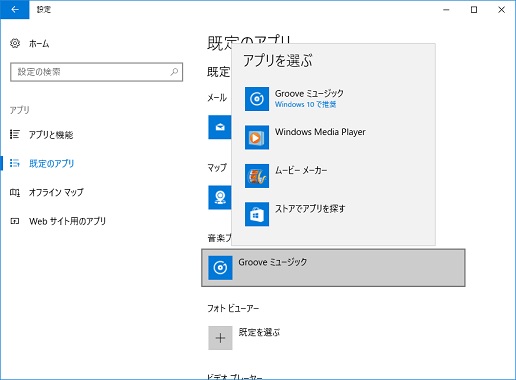
Task: Click the search magnifier icon
Action: click(174, 72)
